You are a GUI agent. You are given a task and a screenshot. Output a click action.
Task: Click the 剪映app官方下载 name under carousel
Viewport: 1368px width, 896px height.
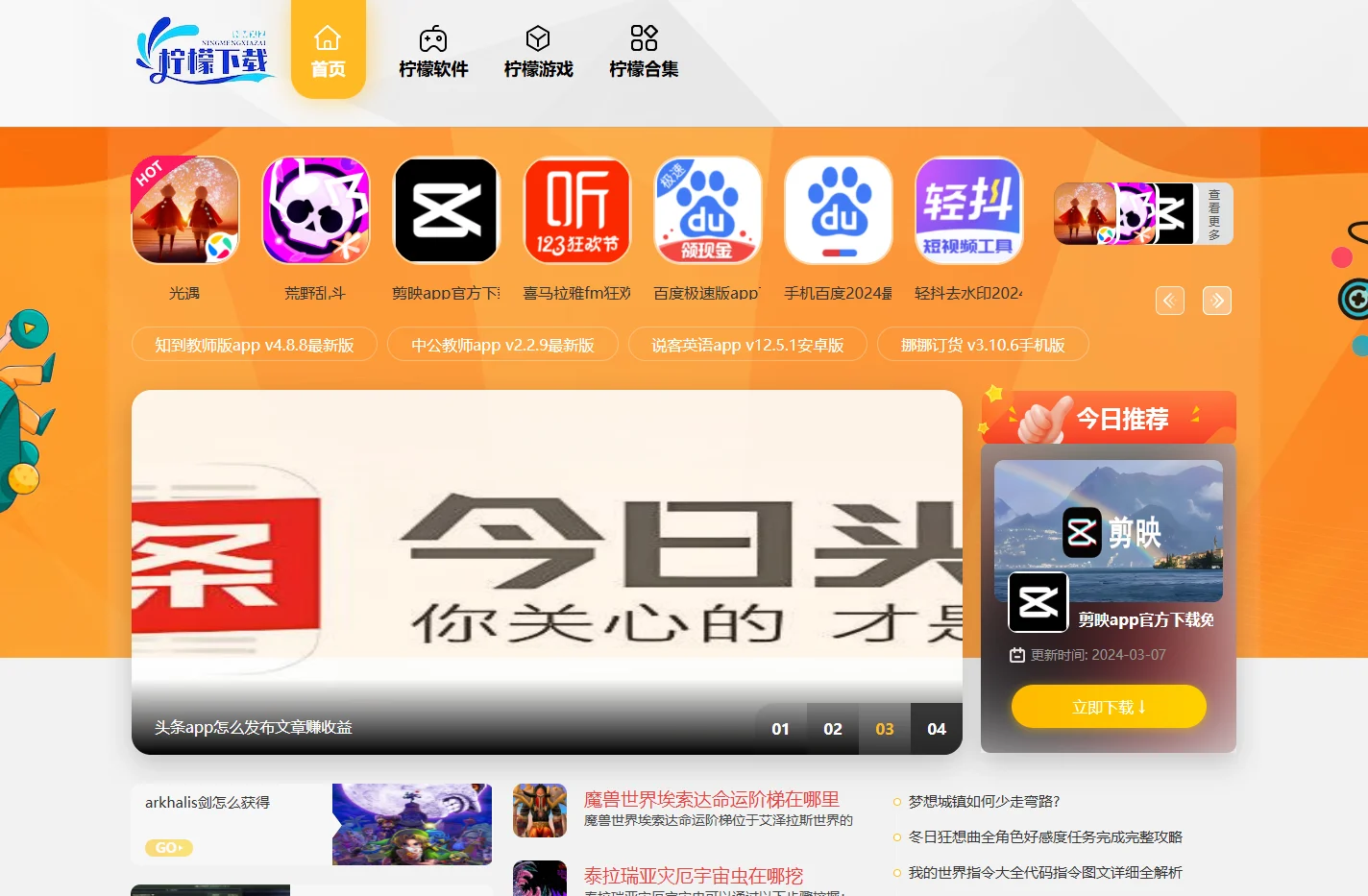[x=447, y=293]
